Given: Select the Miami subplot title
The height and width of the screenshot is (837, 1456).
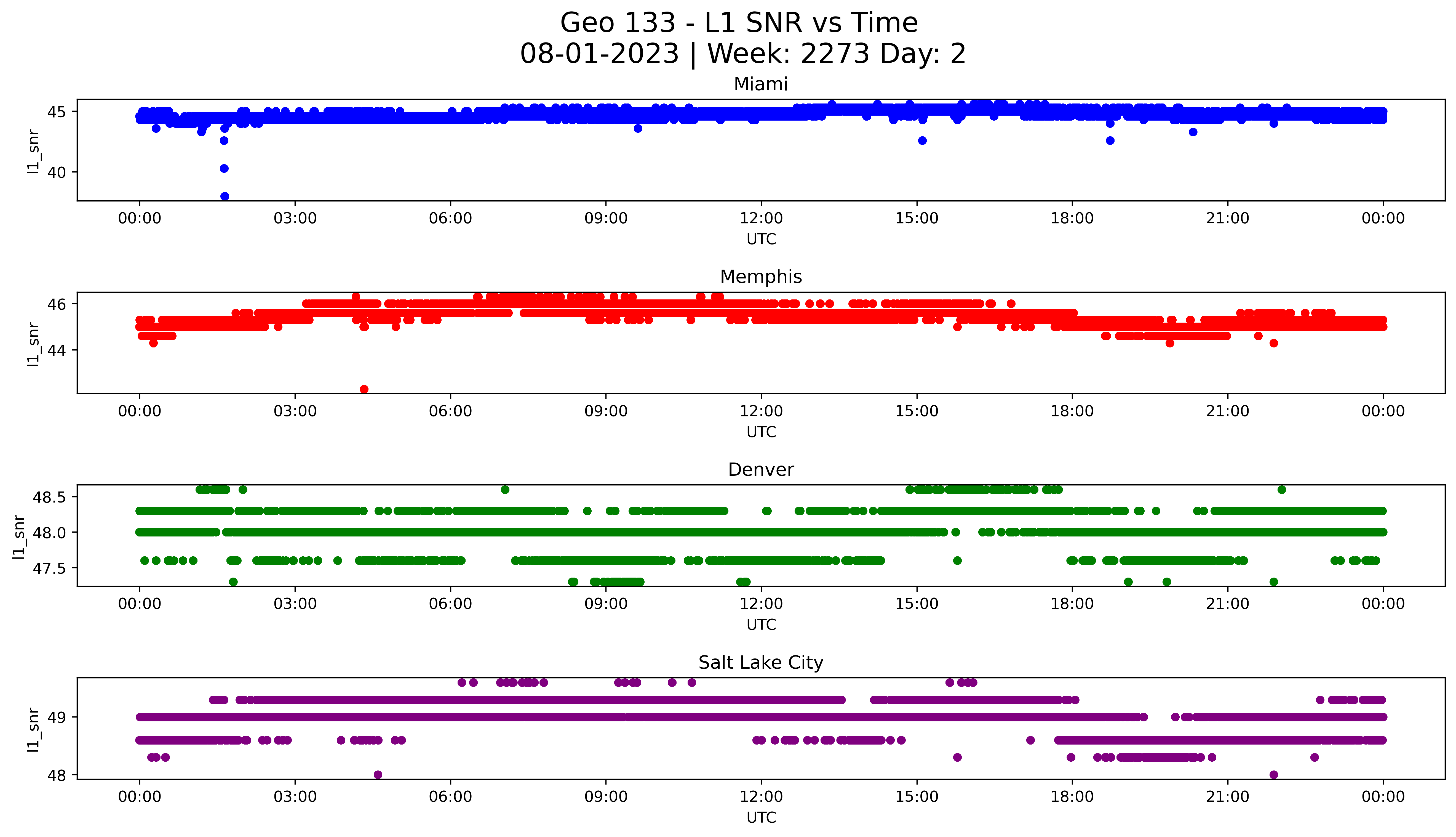Looking at the screenshot, I should [761, 84].
